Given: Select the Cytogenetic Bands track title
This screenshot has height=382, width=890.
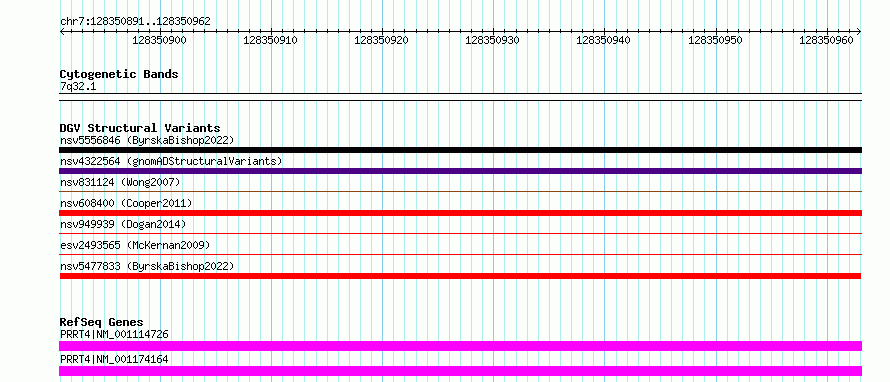Looking at the screenshot, I should point(119,74).
